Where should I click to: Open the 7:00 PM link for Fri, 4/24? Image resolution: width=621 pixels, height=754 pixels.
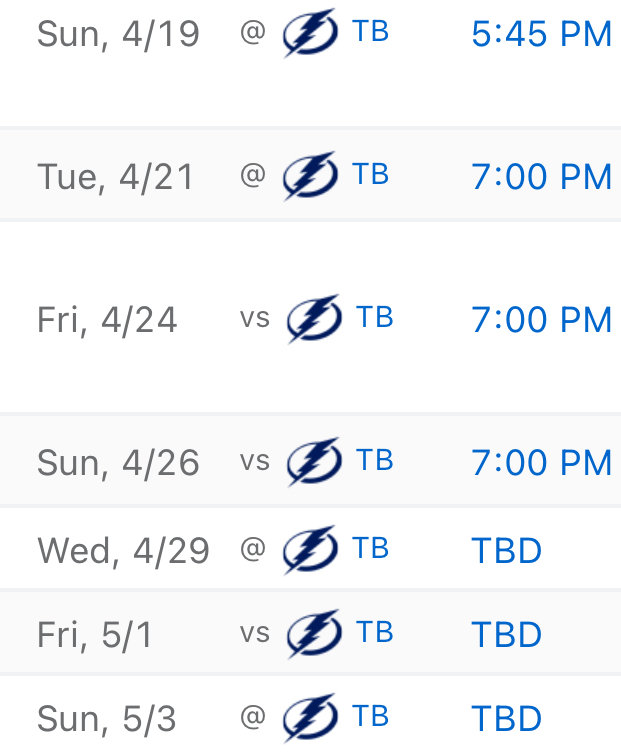(x=542, y=319)
